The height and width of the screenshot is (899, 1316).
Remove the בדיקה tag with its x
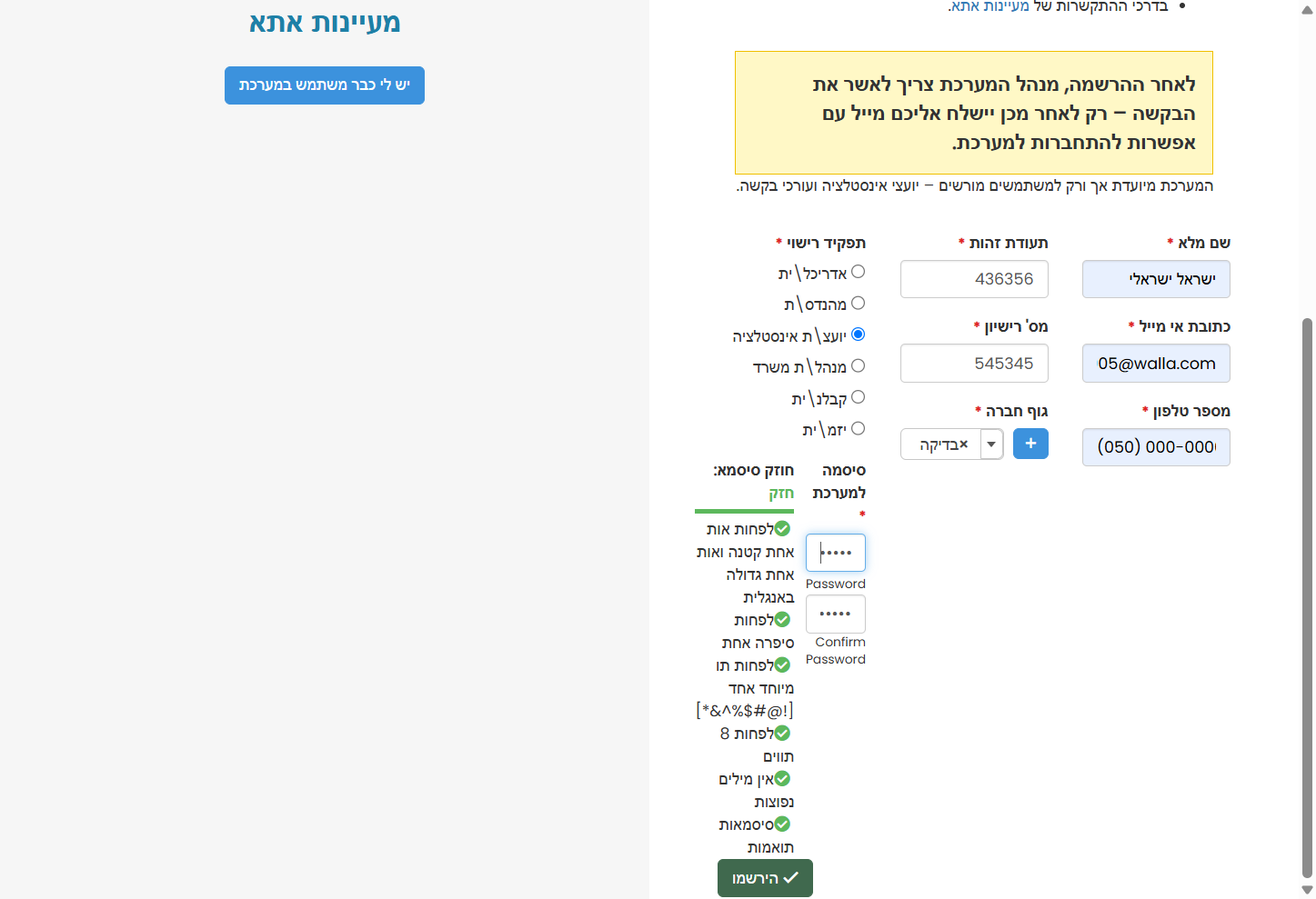tap(963, 444)
